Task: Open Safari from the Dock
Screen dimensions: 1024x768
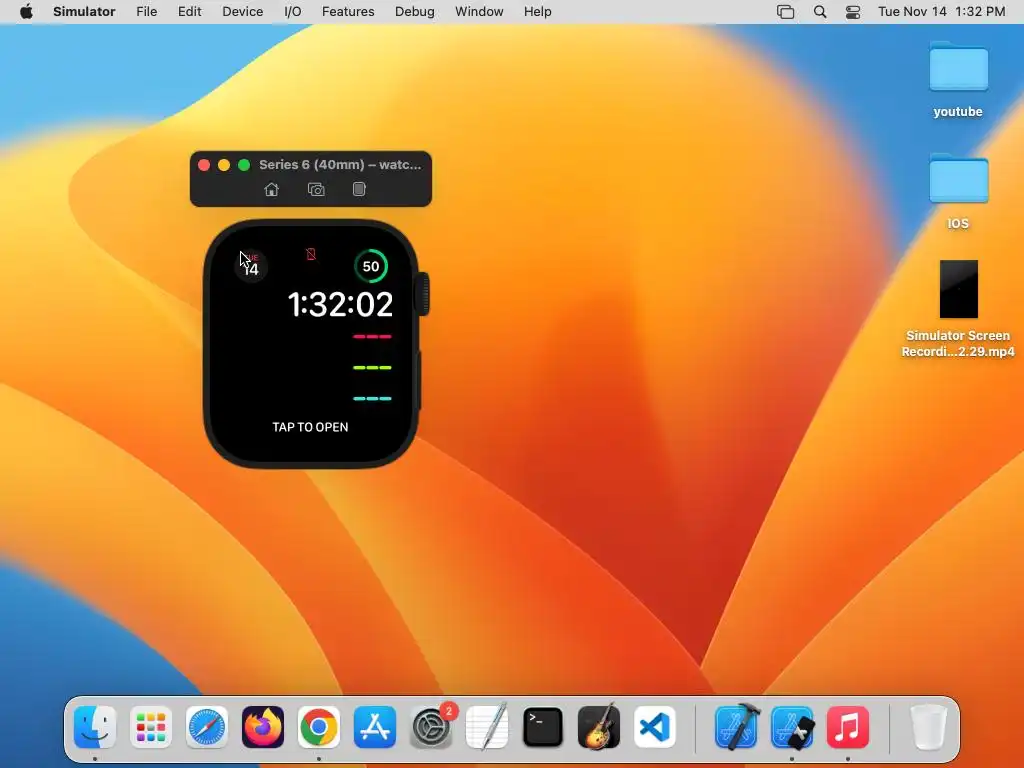Action: (x=207, y=727)
